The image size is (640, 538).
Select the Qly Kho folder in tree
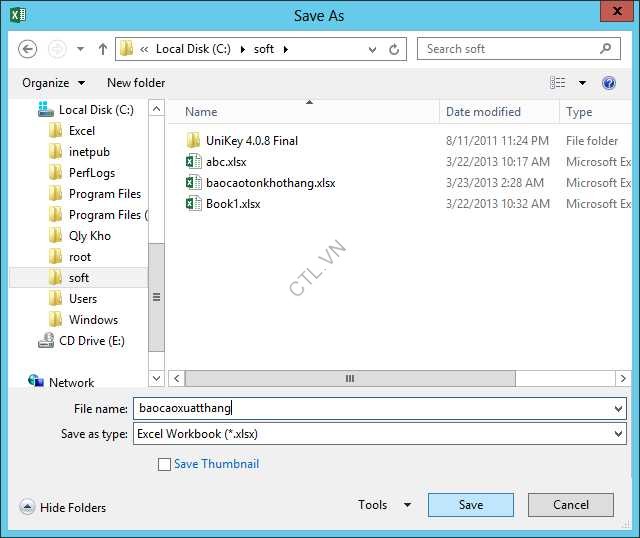[89, 236]
